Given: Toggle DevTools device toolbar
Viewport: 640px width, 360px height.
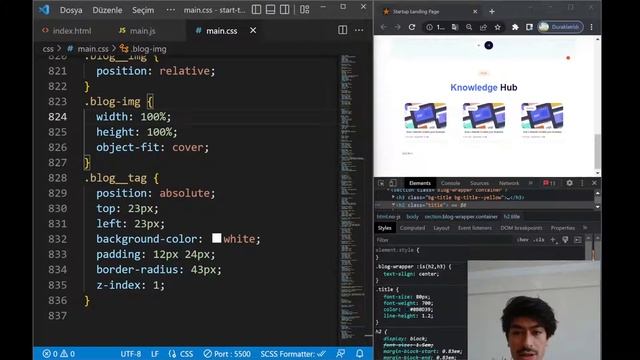Looking at the screenshot, I should click(392, 183).
